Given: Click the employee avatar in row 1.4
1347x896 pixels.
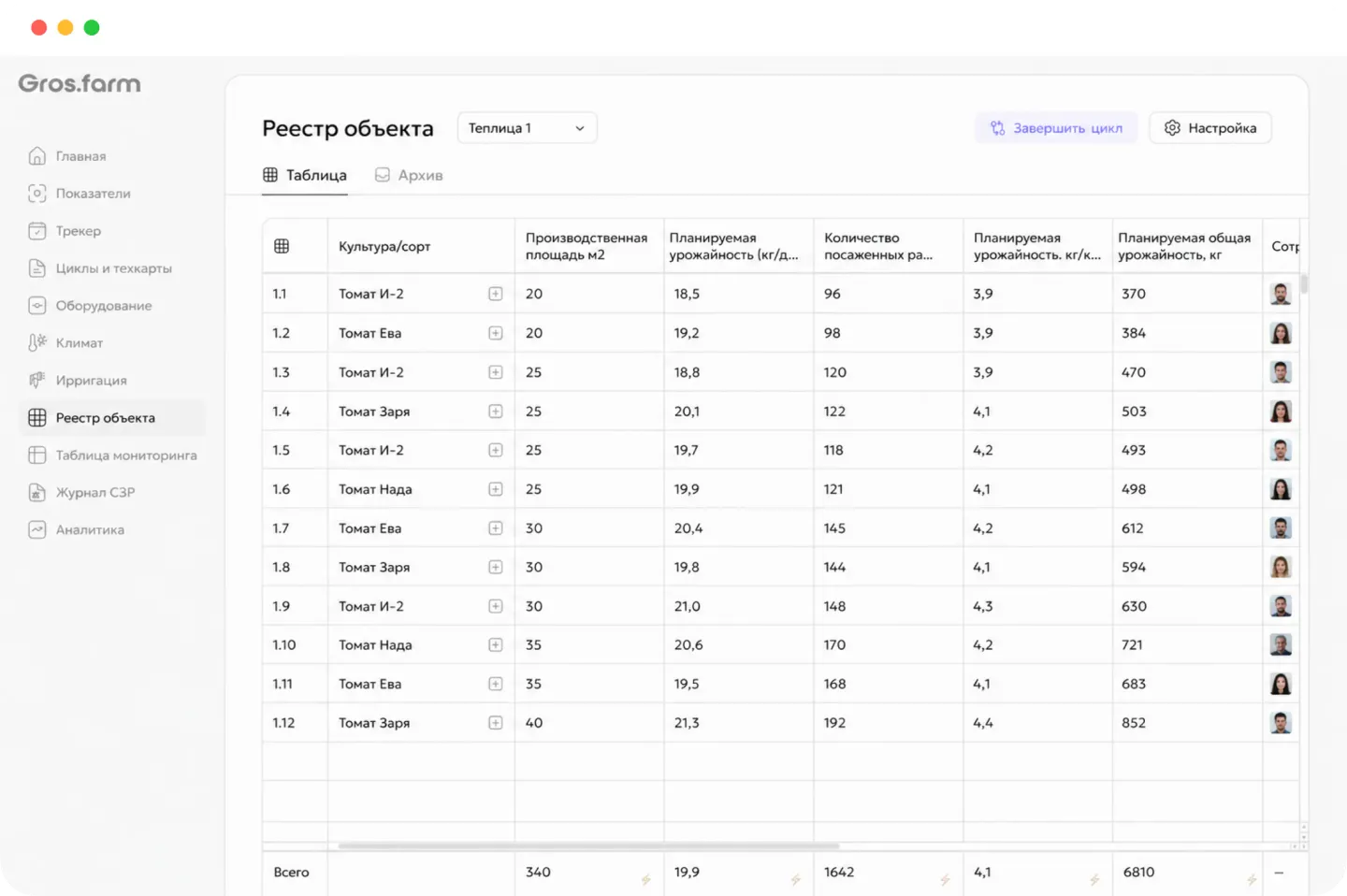Looking at the screenshot, I should pos(1281,412).
